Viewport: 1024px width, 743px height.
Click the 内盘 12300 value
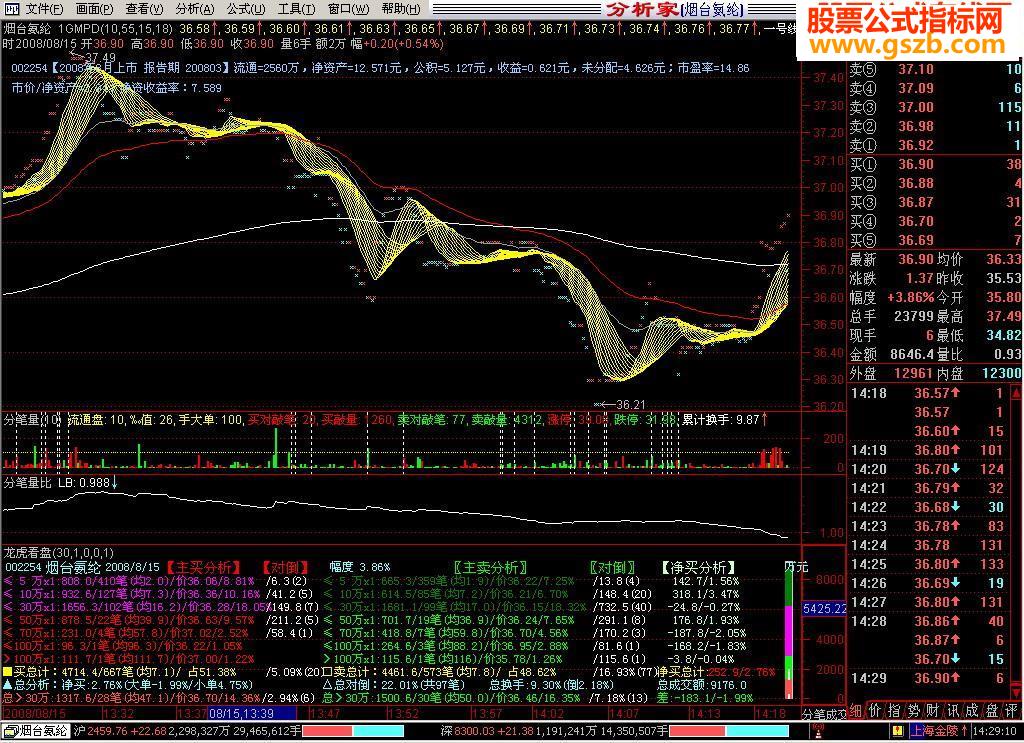[1002, 373]
